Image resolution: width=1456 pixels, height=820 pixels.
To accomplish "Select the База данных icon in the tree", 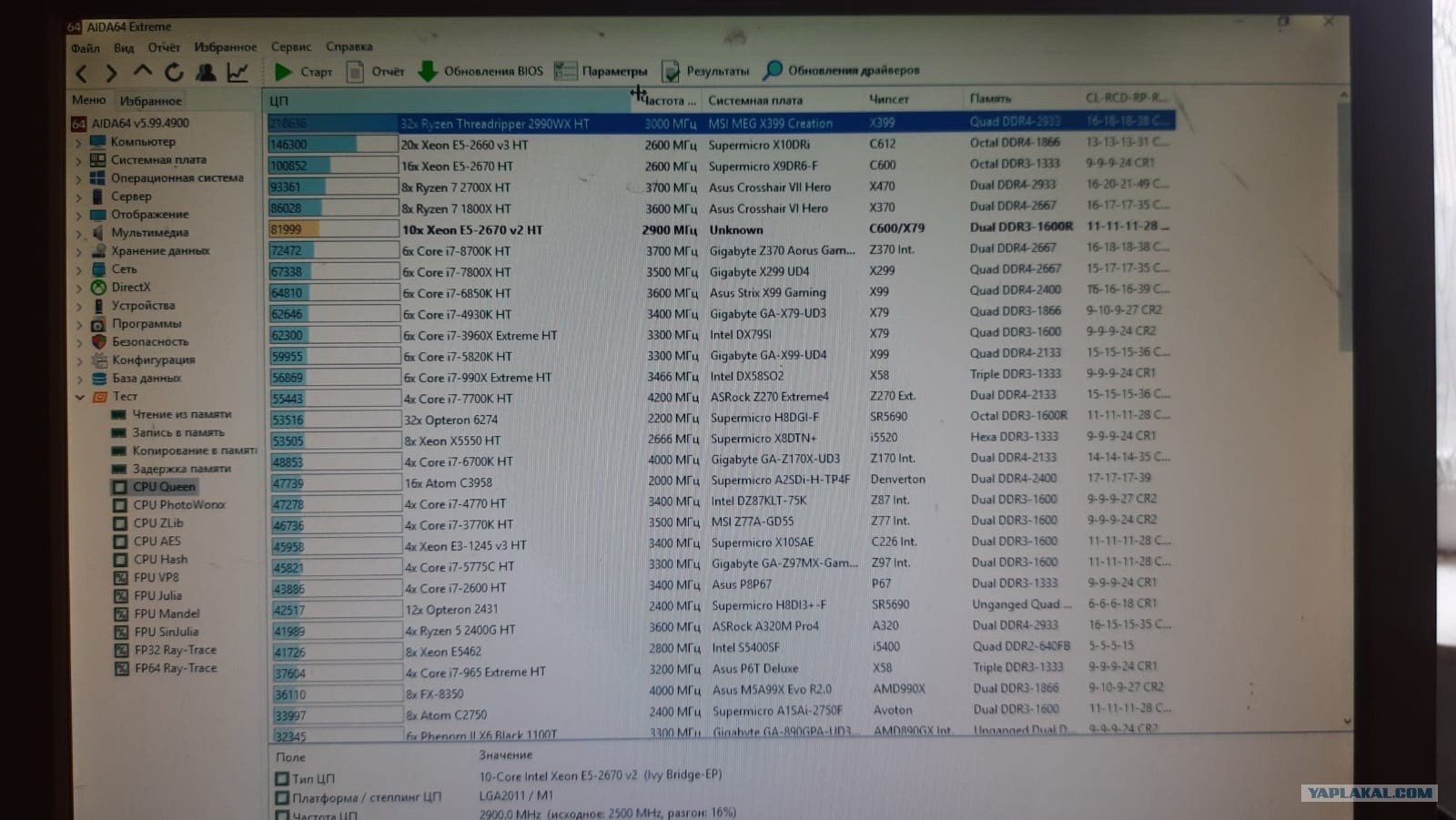I will point(99,378).
